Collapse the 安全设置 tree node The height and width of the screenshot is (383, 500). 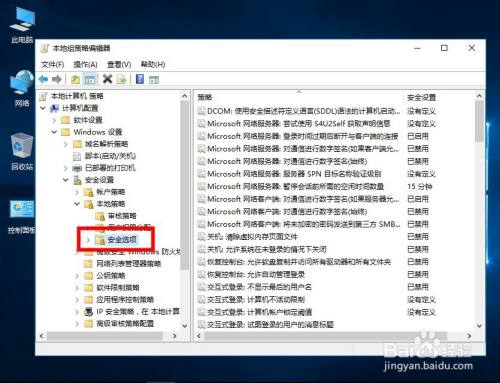(66, 180)
